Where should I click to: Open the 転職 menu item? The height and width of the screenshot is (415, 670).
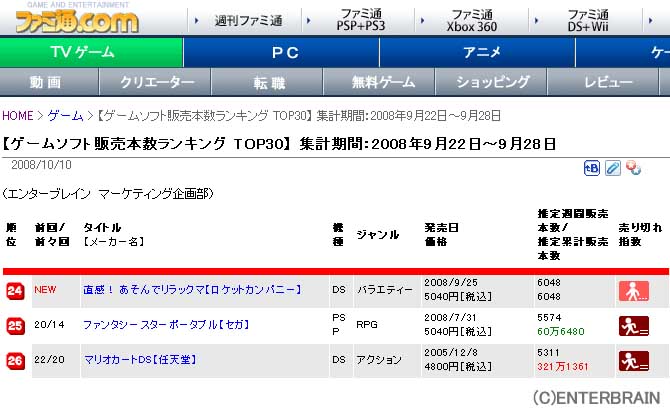267,82
